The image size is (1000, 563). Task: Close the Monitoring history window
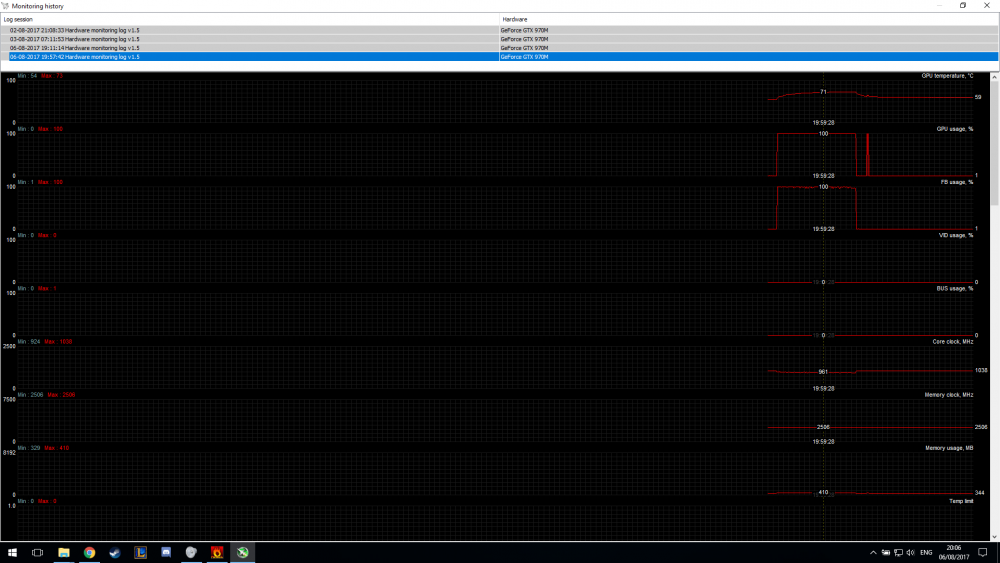click(x=987, y=6)
